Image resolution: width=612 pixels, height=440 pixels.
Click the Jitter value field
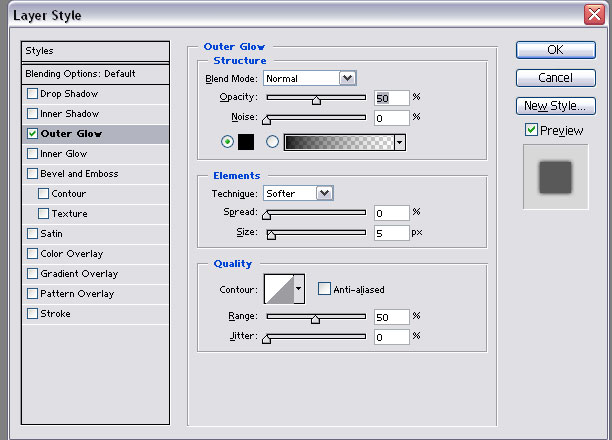pos(391,337)
